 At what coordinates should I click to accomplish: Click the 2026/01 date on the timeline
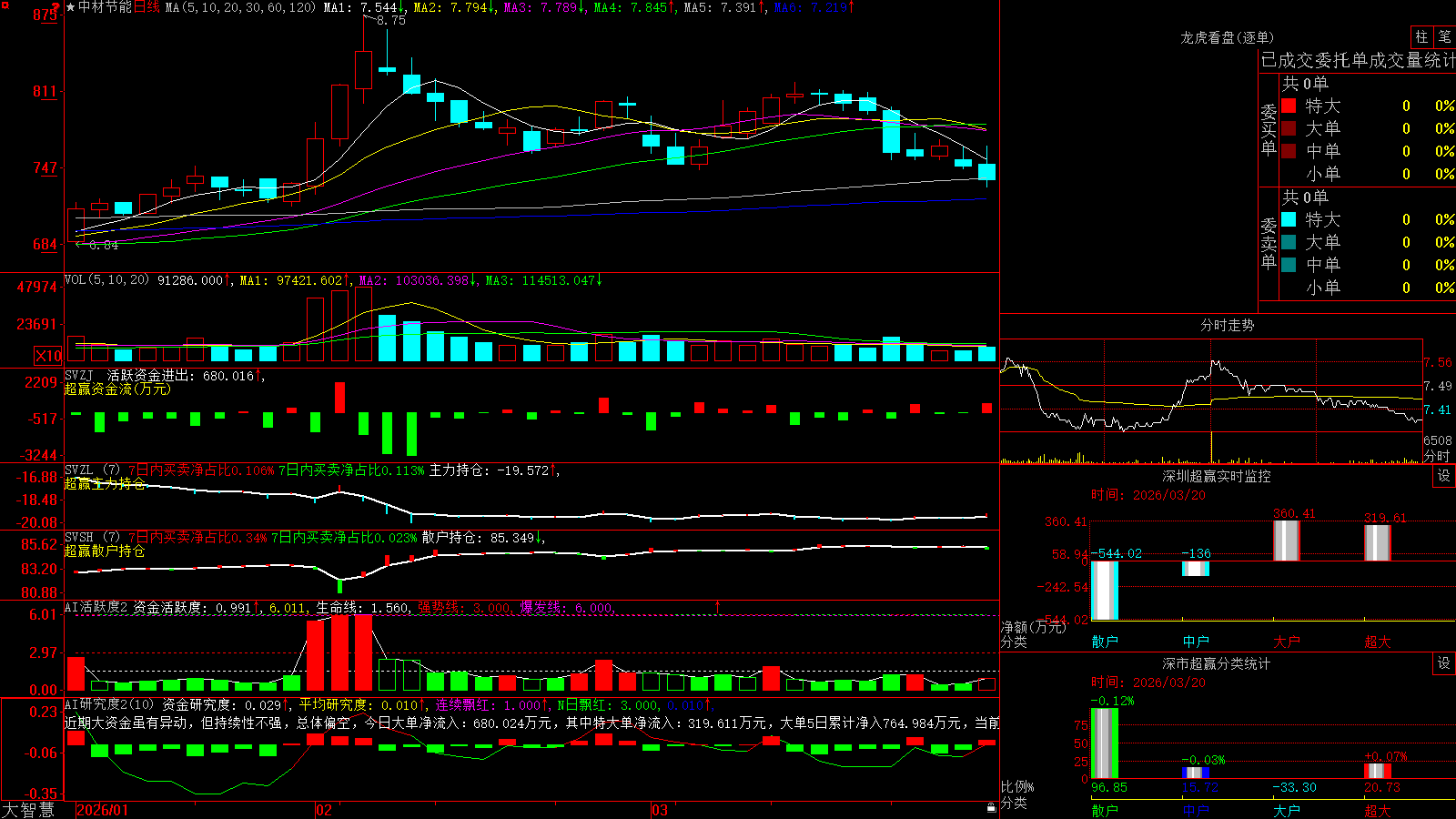[103, 810]
